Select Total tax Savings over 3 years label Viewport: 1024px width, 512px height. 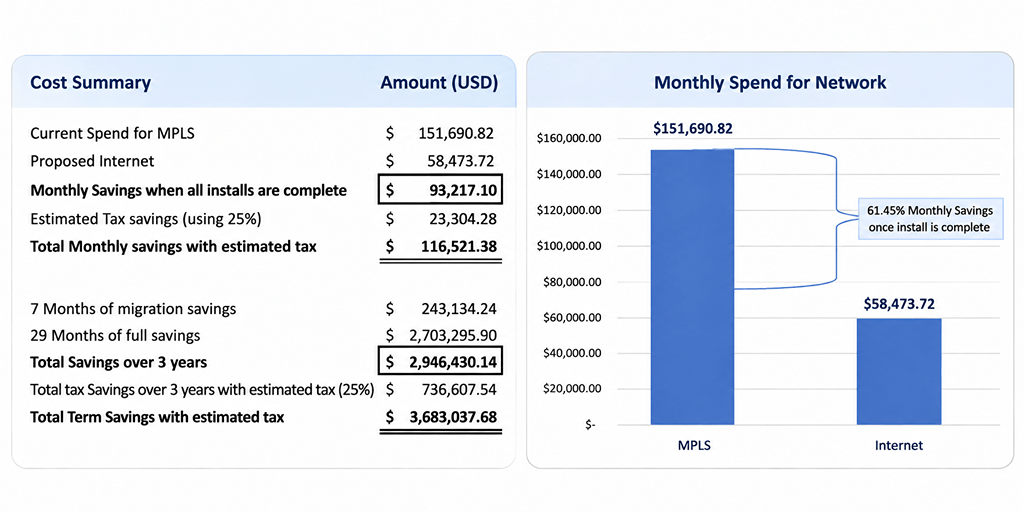click(202, 390)
